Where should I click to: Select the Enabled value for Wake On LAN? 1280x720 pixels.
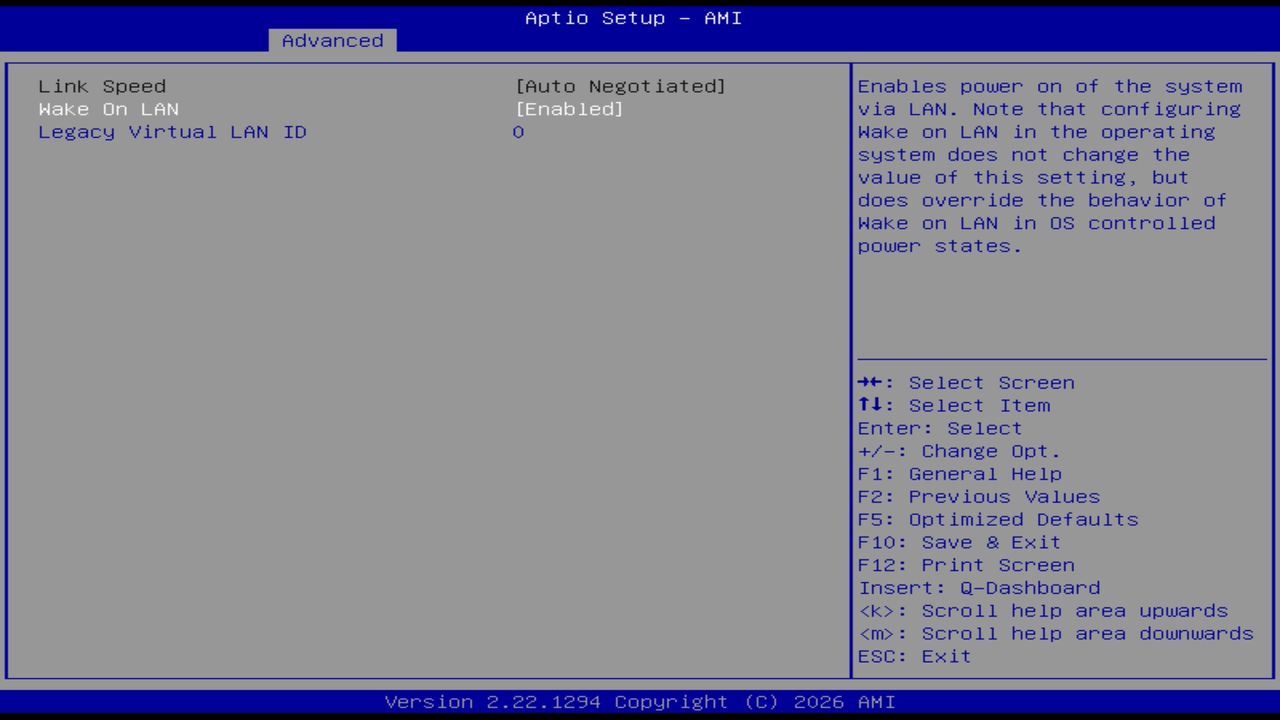[570, 109]
